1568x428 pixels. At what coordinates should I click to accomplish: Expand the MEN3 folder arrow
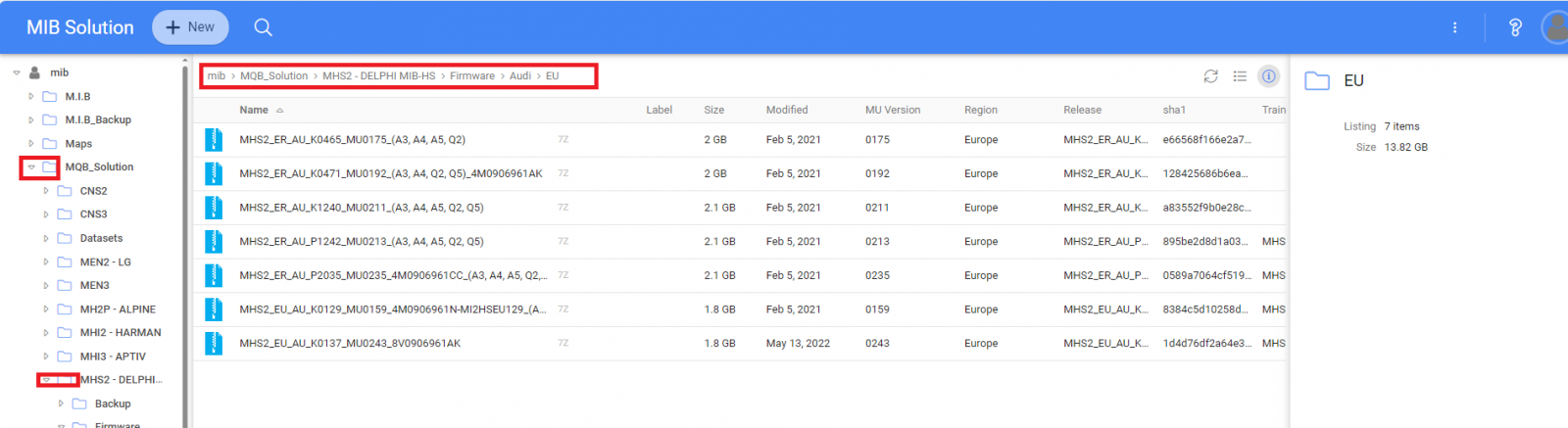click(x=46, y=285)
